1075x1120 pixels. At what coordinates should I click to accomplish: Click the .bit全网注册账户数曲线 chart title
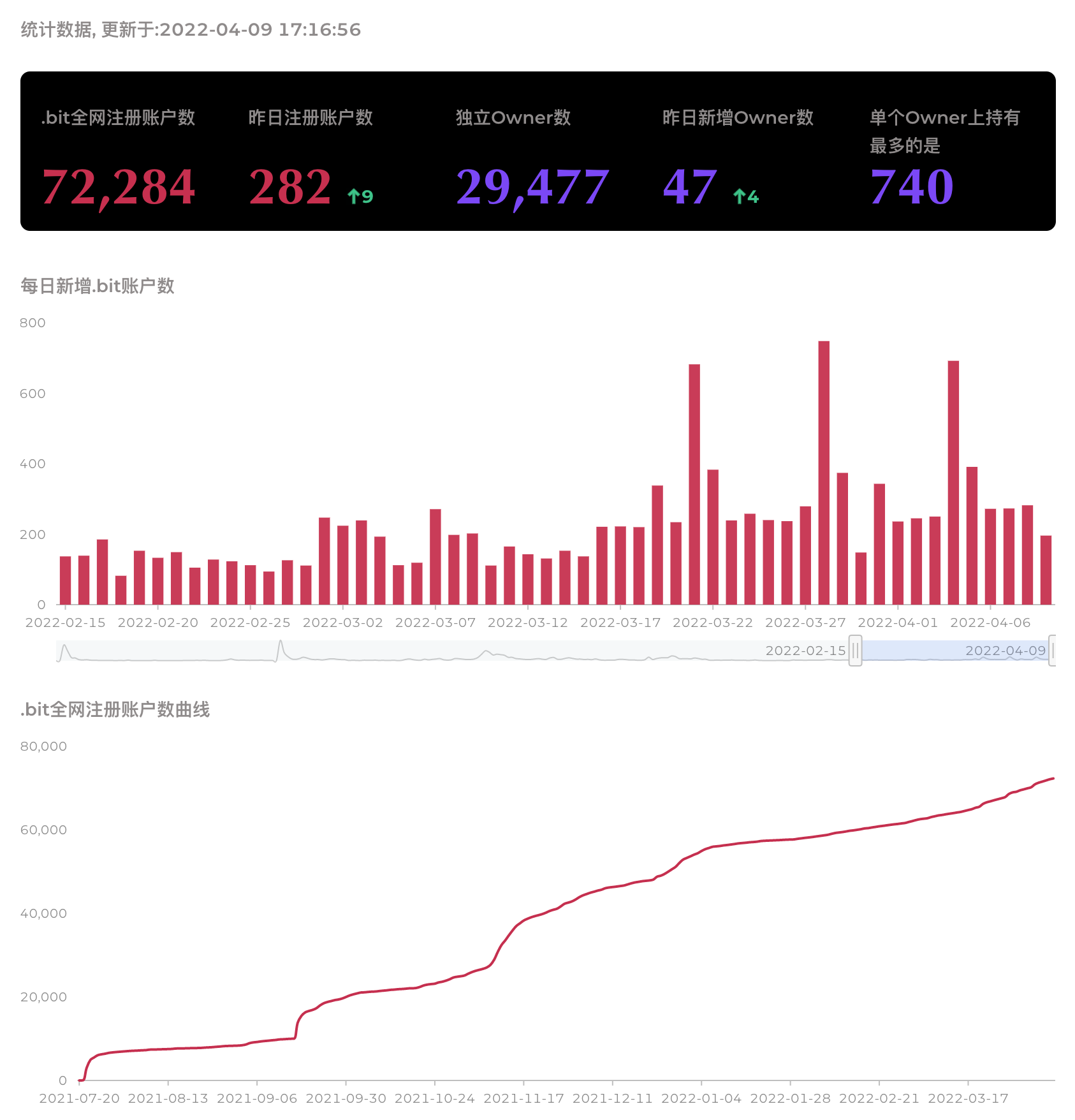(115, 709)
